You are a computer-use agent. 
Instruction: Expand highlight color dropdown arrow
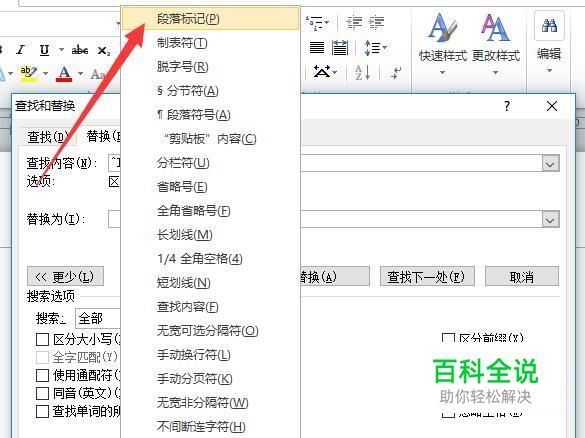pos(46,73)
